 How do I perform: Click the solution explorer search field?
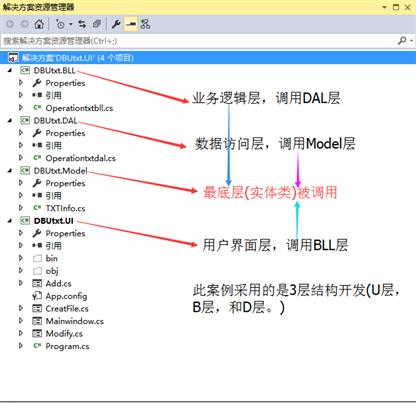click(199, 41)
